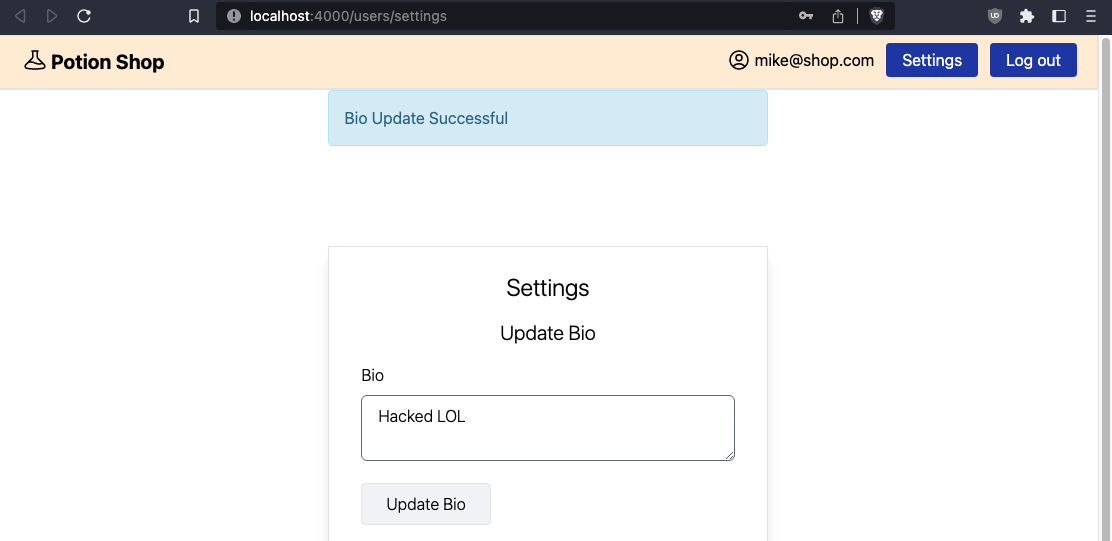Click the site info warning icon
Screen dimensions: 1112x541
[233, 16]
